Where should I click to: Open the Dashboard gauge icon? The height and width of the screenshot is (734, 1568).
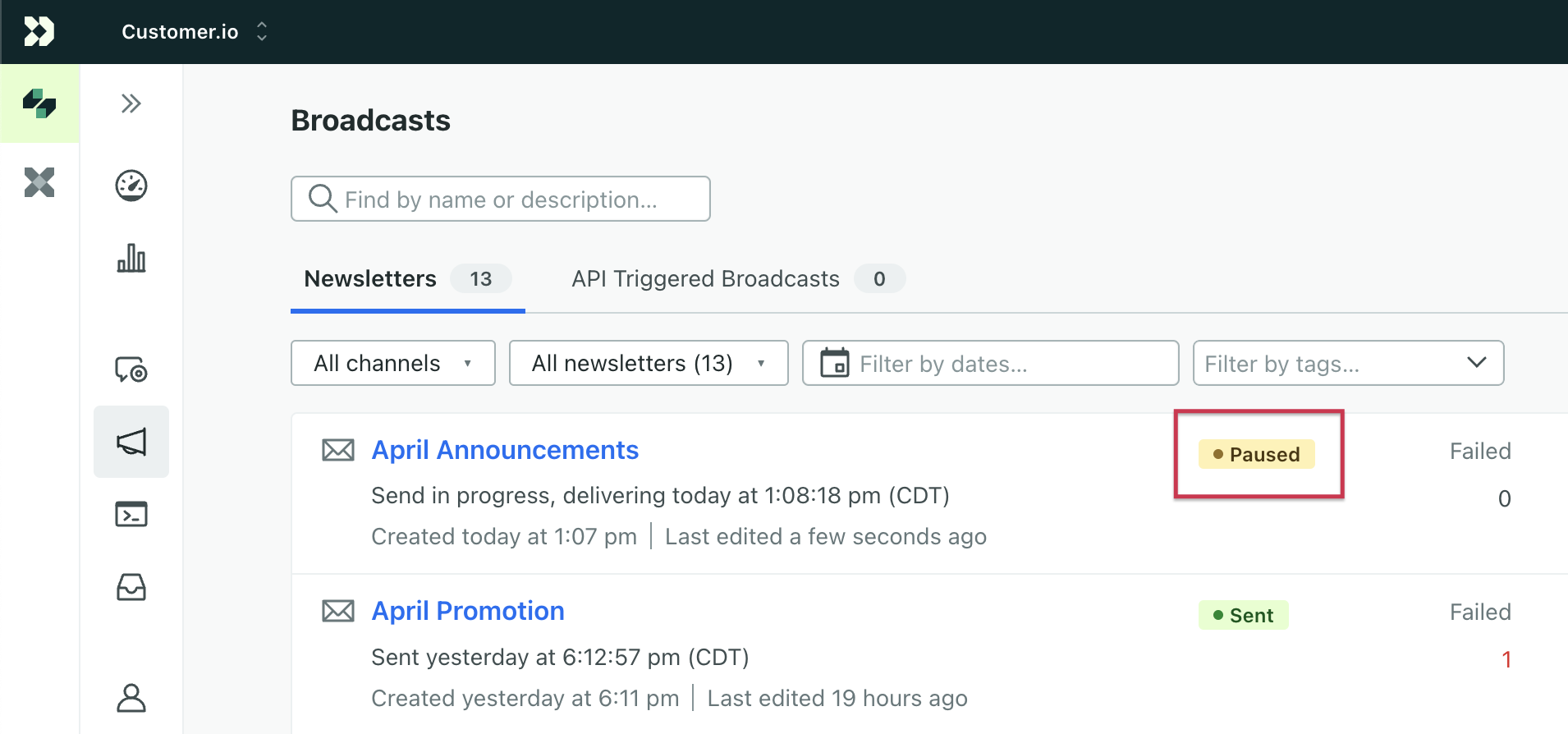(x=131, y=186)
